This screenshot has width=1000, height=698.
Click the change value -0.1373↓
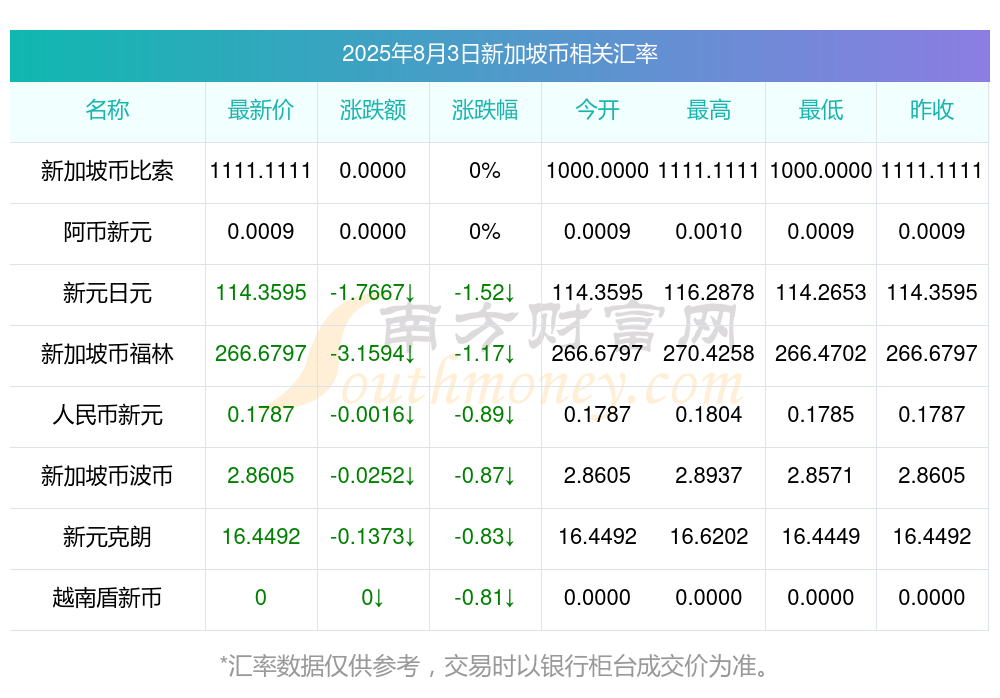[x=373, y=537]
